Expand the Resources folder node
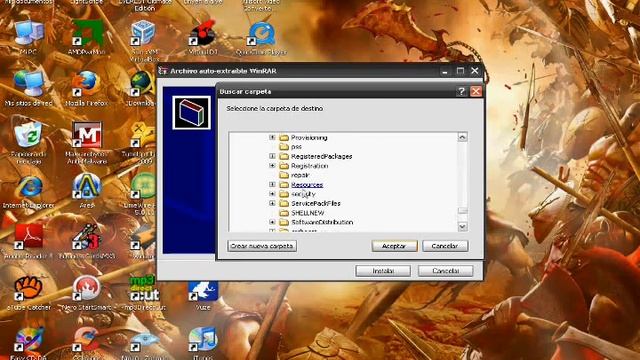640x360 pixels. click(272, 184)
